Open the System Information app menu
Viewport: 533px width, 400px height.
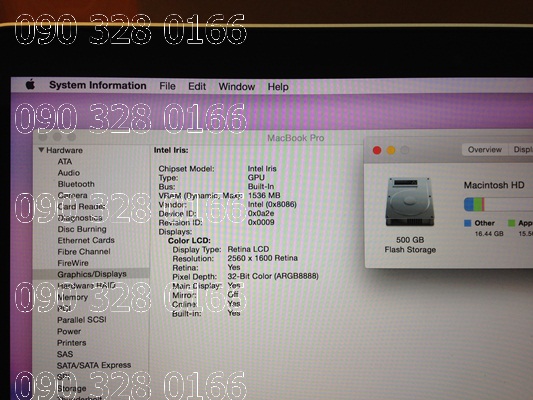[x=98, y=85]
